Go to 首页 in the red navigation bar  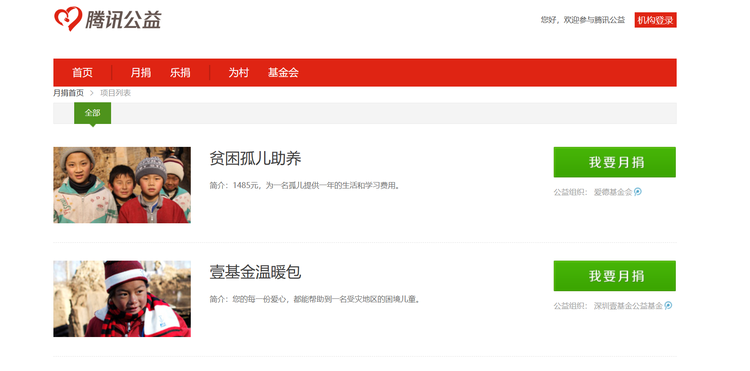click(x=82, y=73)
